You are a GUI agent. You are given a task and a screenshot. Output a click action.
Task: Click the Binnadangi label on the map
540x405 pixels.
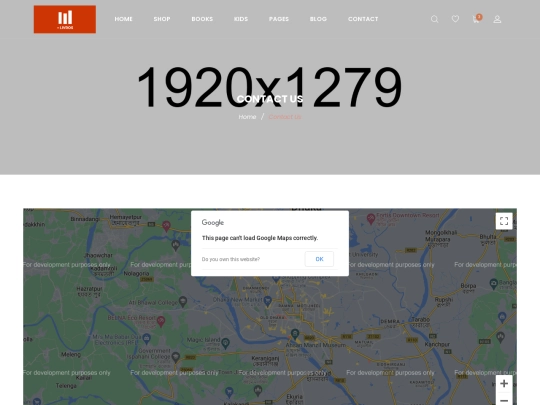tap(85, 219)
